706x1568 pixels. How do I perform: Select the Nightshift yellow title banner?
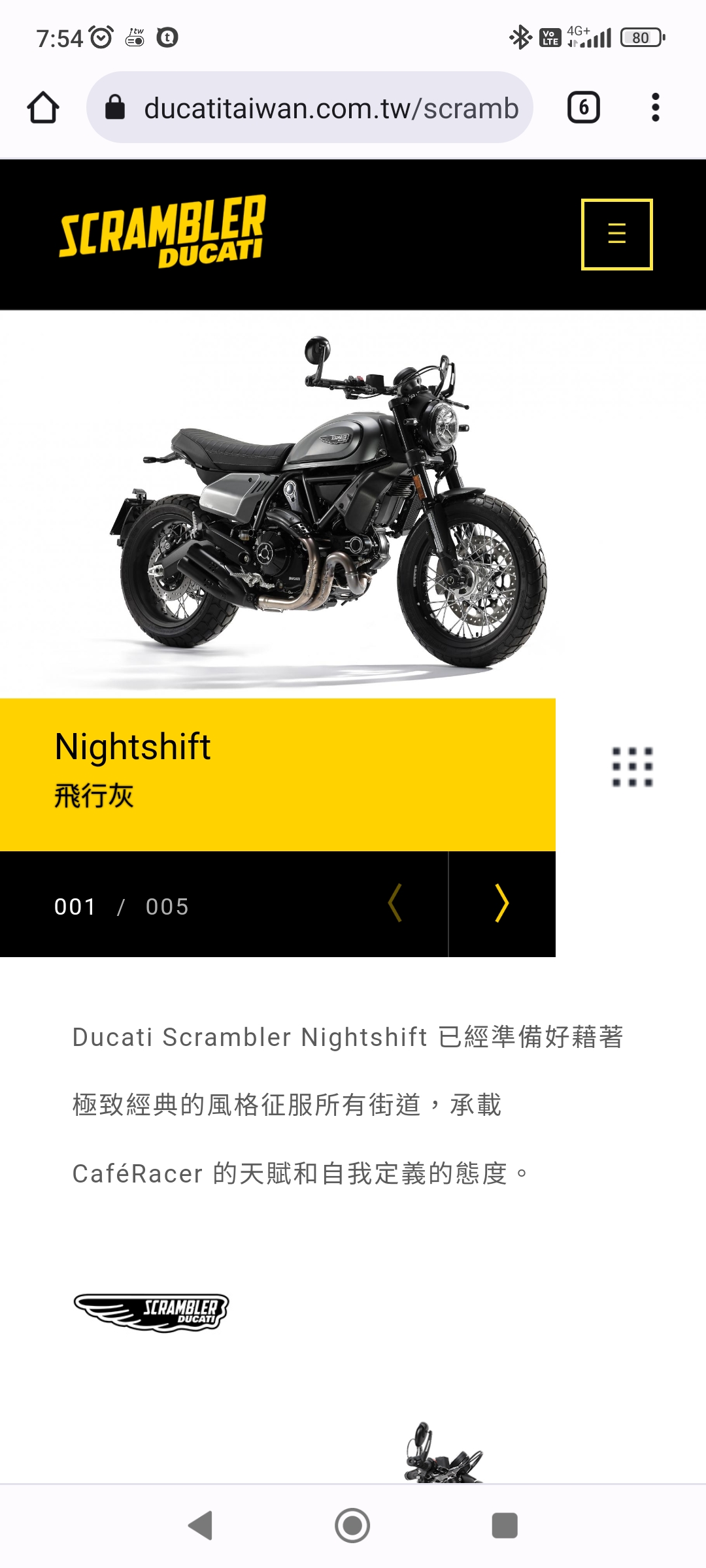point(278,774)
